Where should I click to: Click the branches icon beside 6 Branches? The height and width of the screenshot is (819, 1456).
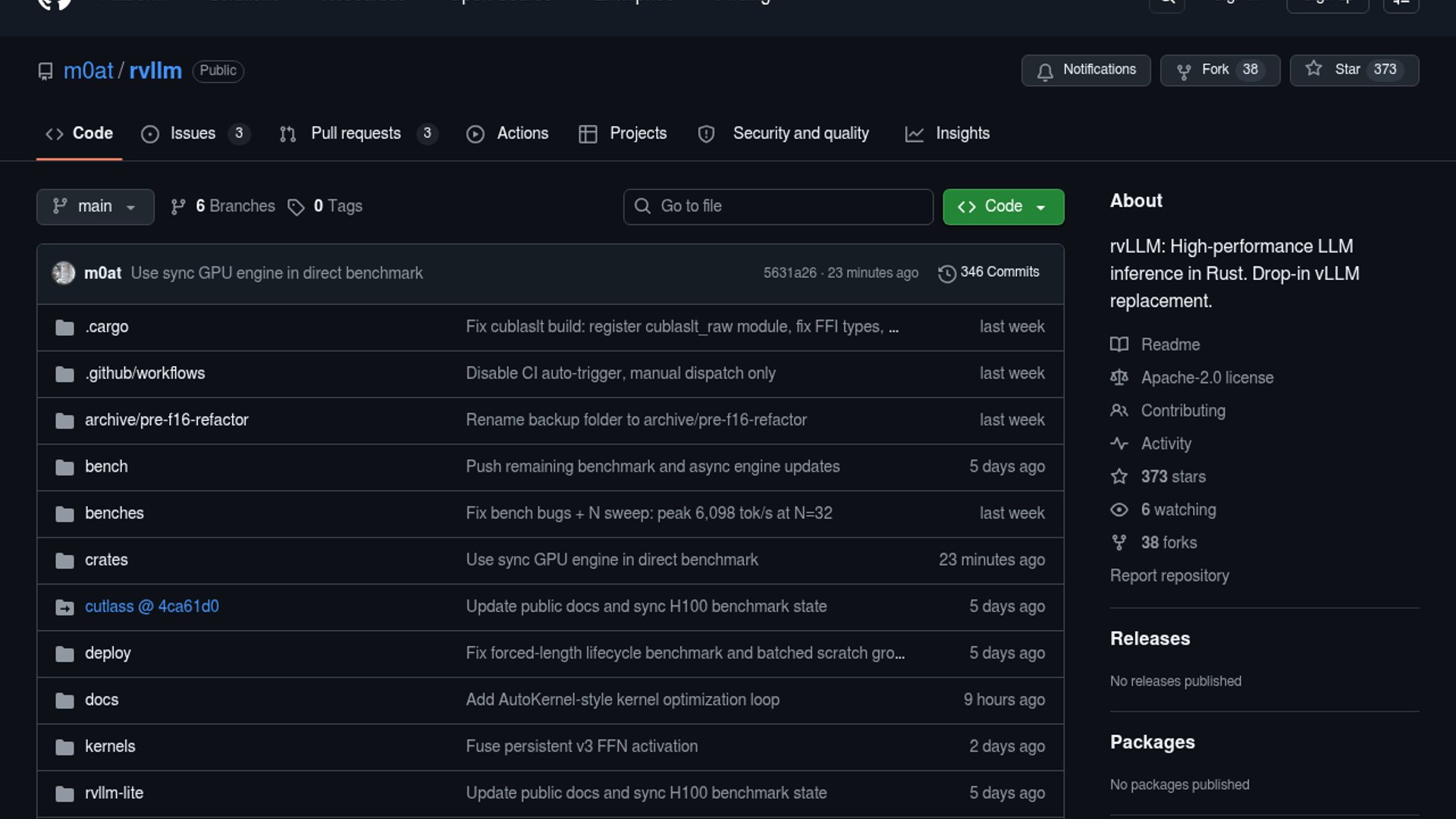click(178, 207)
